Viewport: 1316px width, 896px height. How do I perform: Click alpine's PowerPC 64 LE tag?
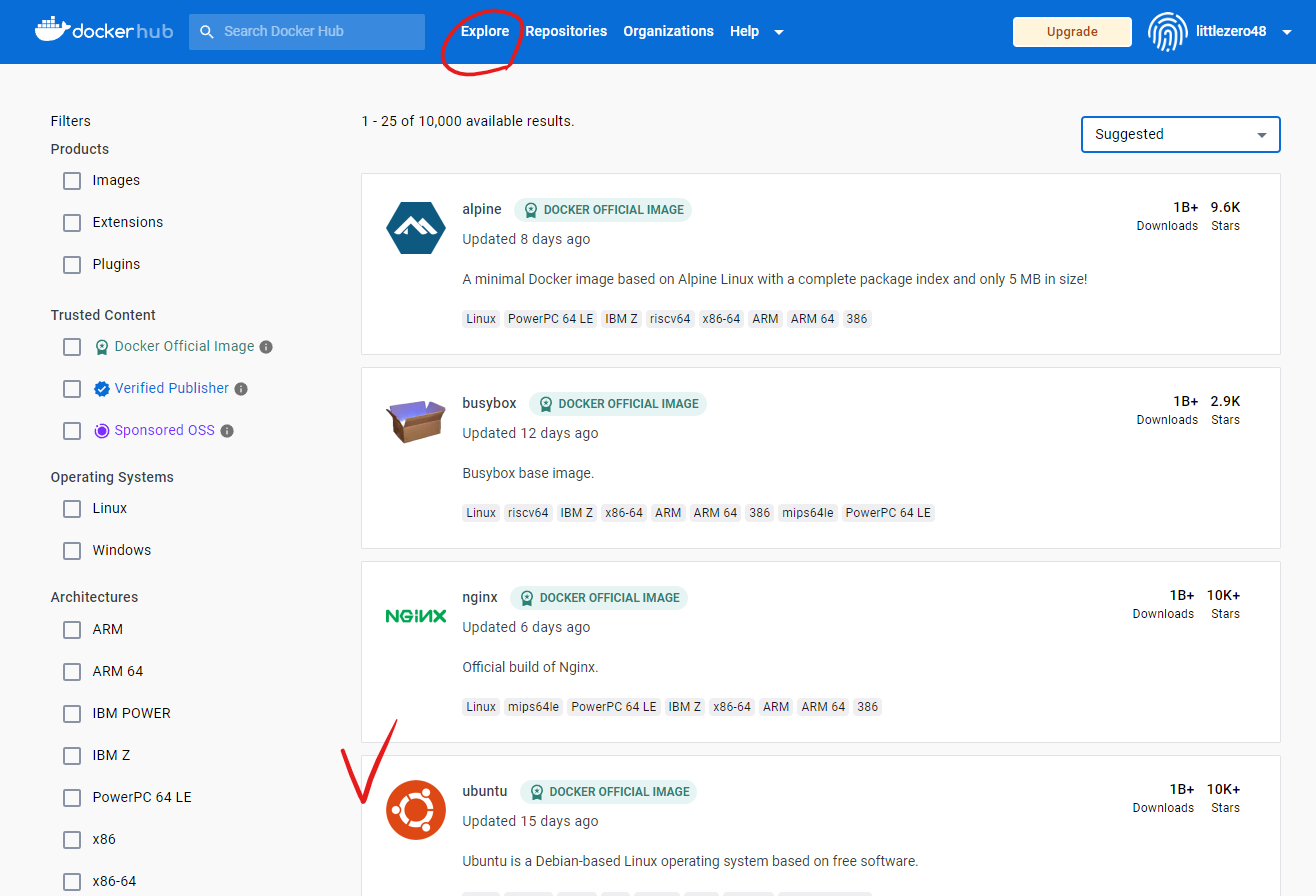tap(550, 319)
